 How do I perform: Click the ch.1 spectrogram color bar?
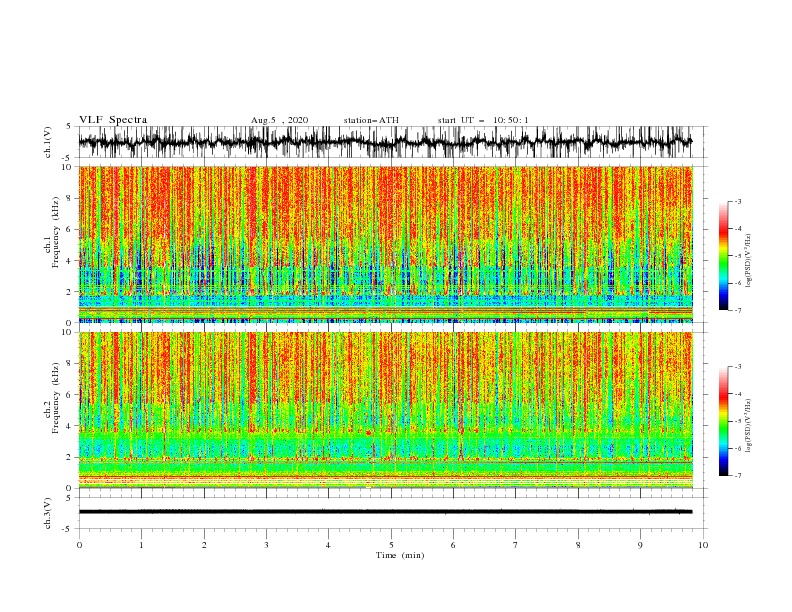pyautogui.click(x=723, y=256)
